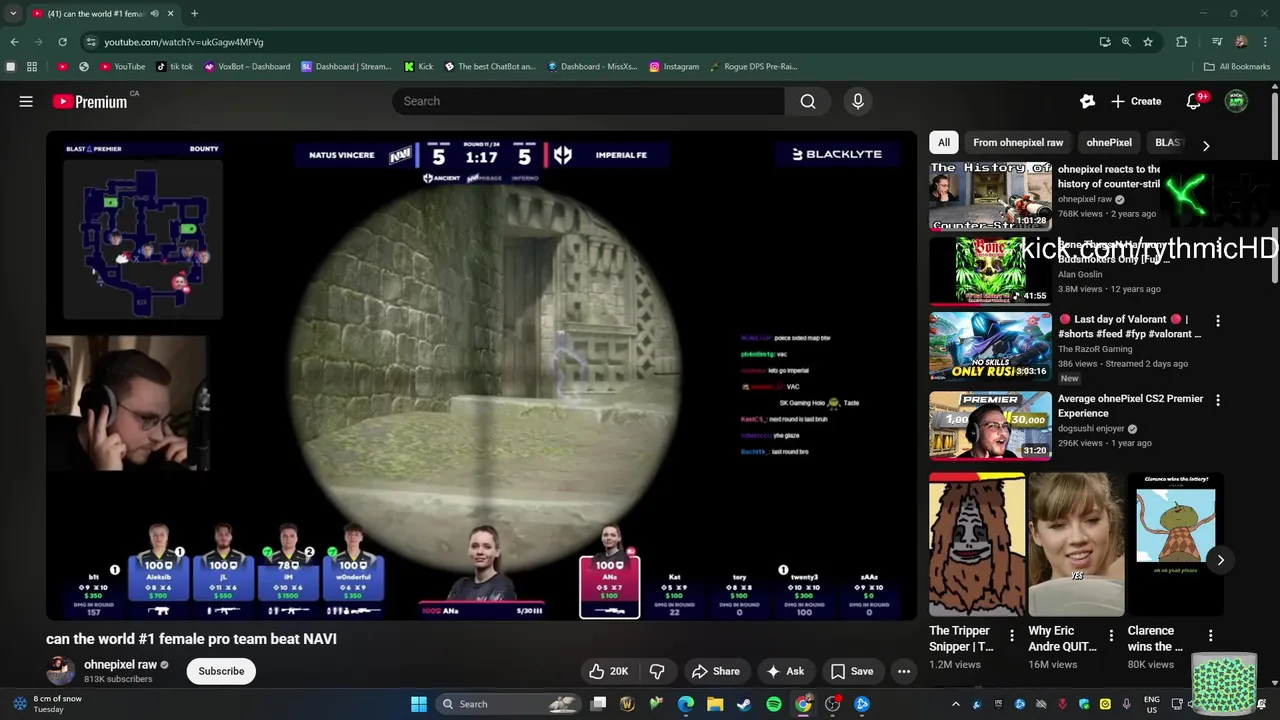Mute the tab via speaker icon

[153, 13]
